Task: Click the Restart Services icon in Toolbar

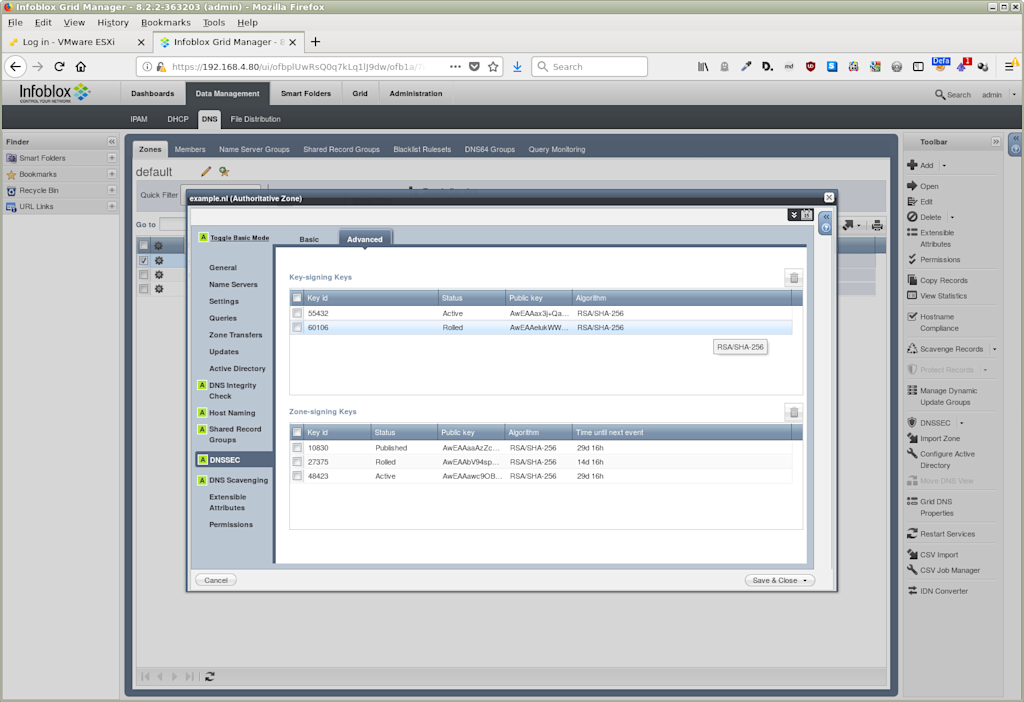Action: point(912,534)
